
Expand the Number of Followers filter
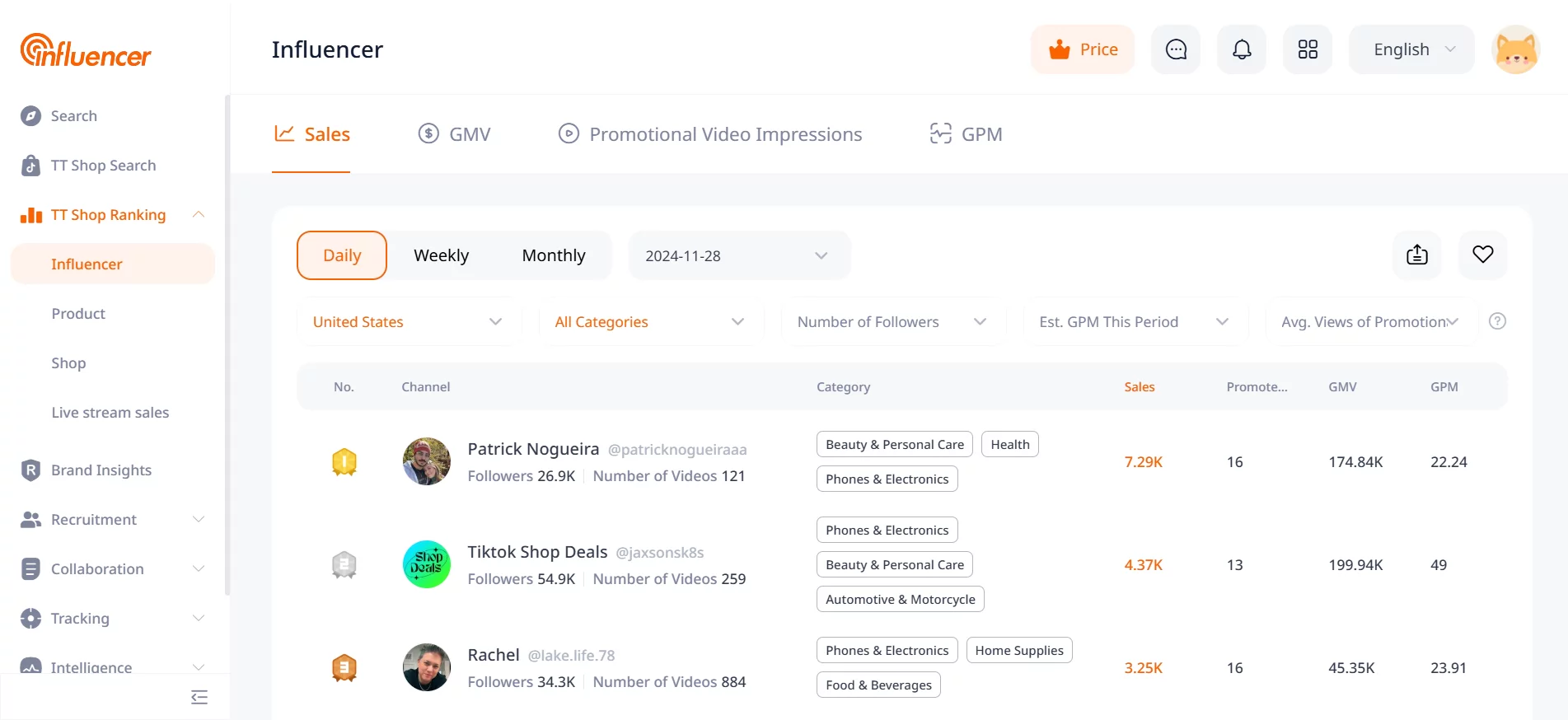(x=893, y=322)
